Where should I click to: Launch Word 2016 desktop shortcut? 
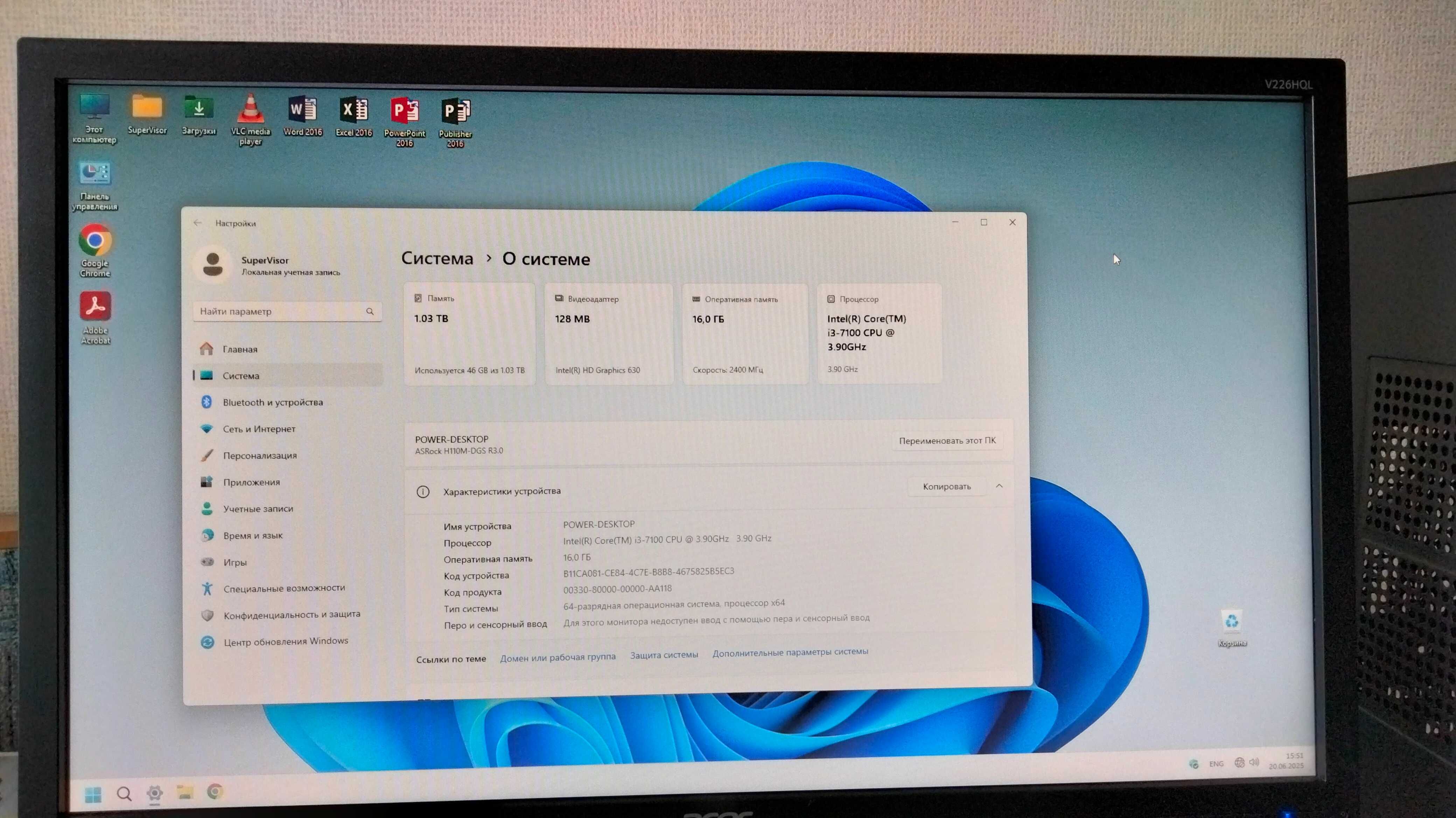(x=302, y=117)
